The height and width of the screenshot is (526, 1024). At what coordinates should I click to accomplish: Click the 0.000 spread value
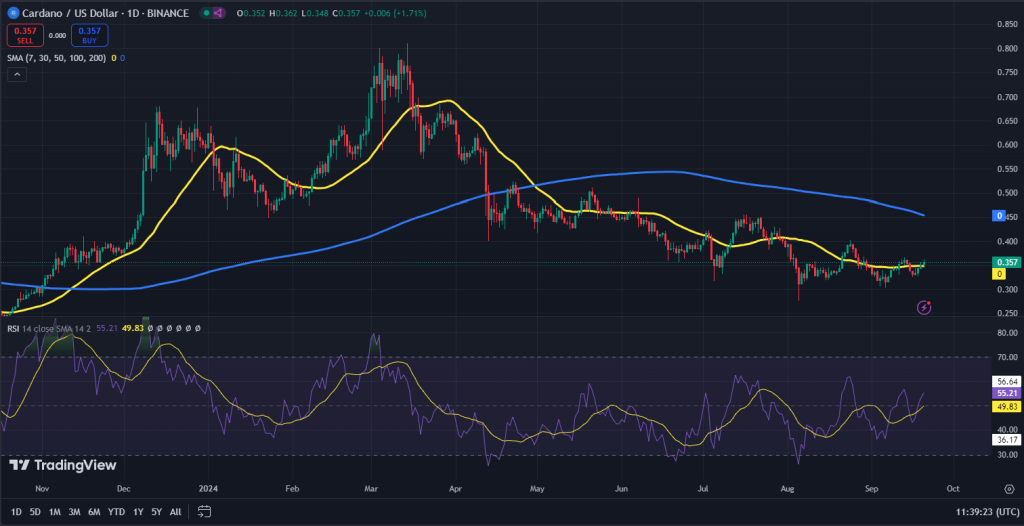point(57,36)
